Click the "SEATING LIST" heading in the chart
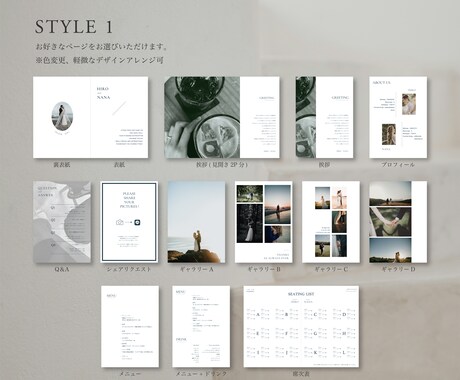Screen dimensions: 460x380 (301, 294)
